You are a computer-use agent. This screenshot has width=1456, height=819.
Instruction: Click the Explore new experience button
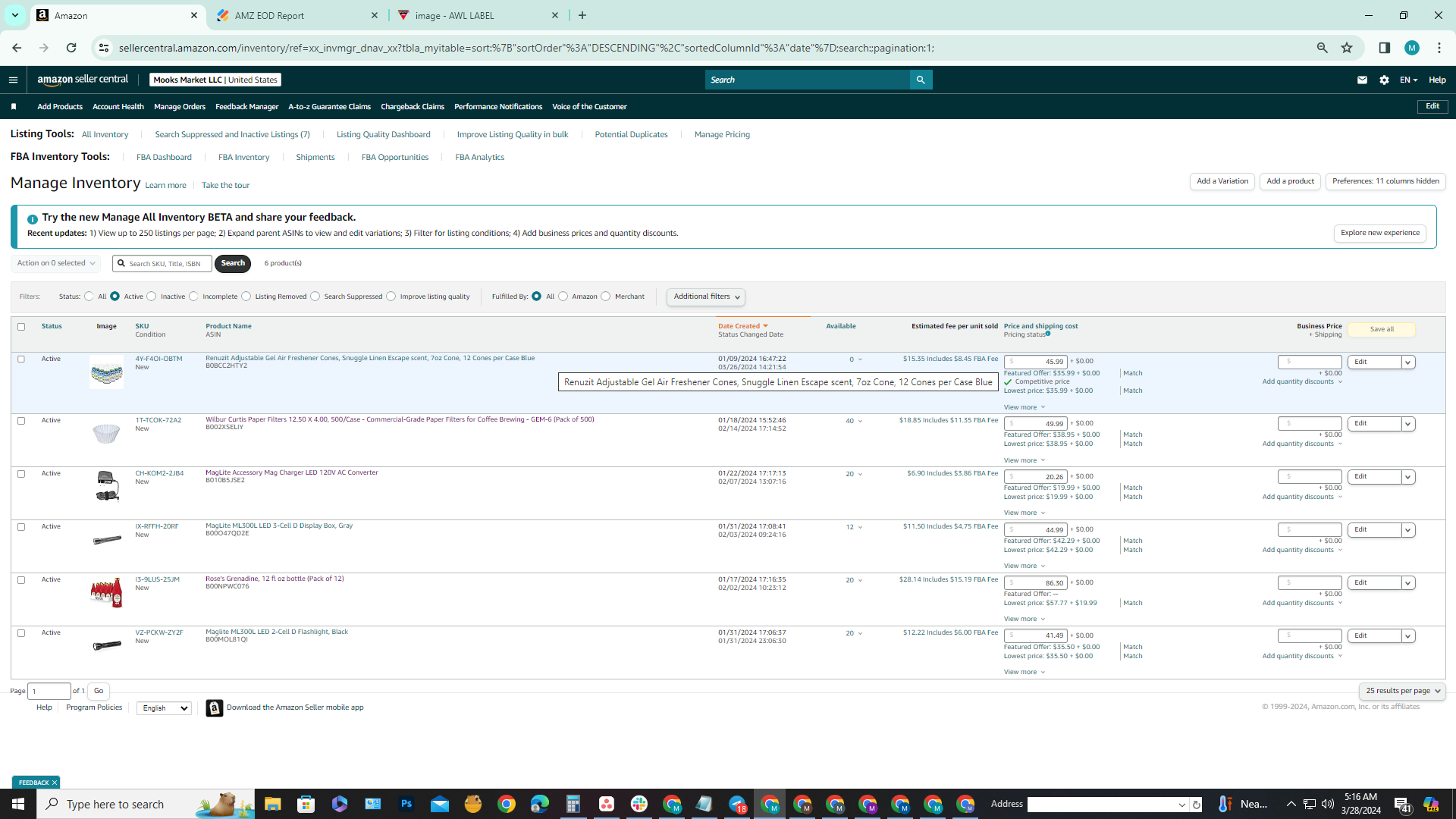point(1380,233)
